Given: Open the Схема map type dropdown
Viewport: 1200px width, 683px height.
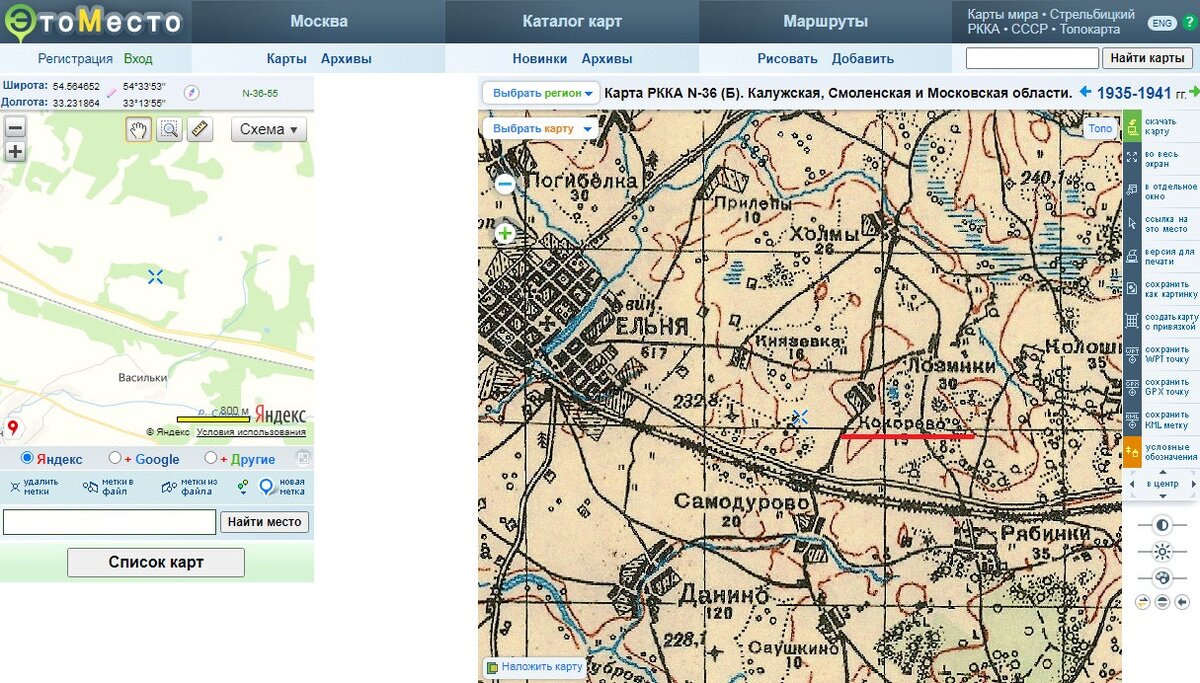Looking at the screenshot, I should coord(269,129).
